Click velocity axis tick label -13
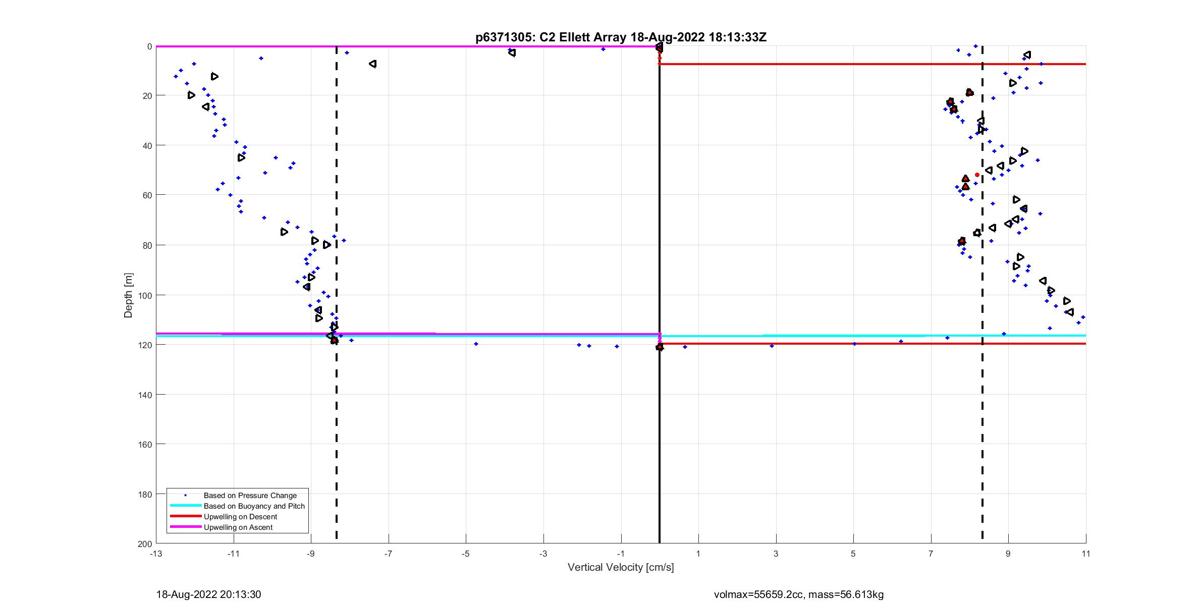This screenshot has width=1200, height=611. point(155,553)
